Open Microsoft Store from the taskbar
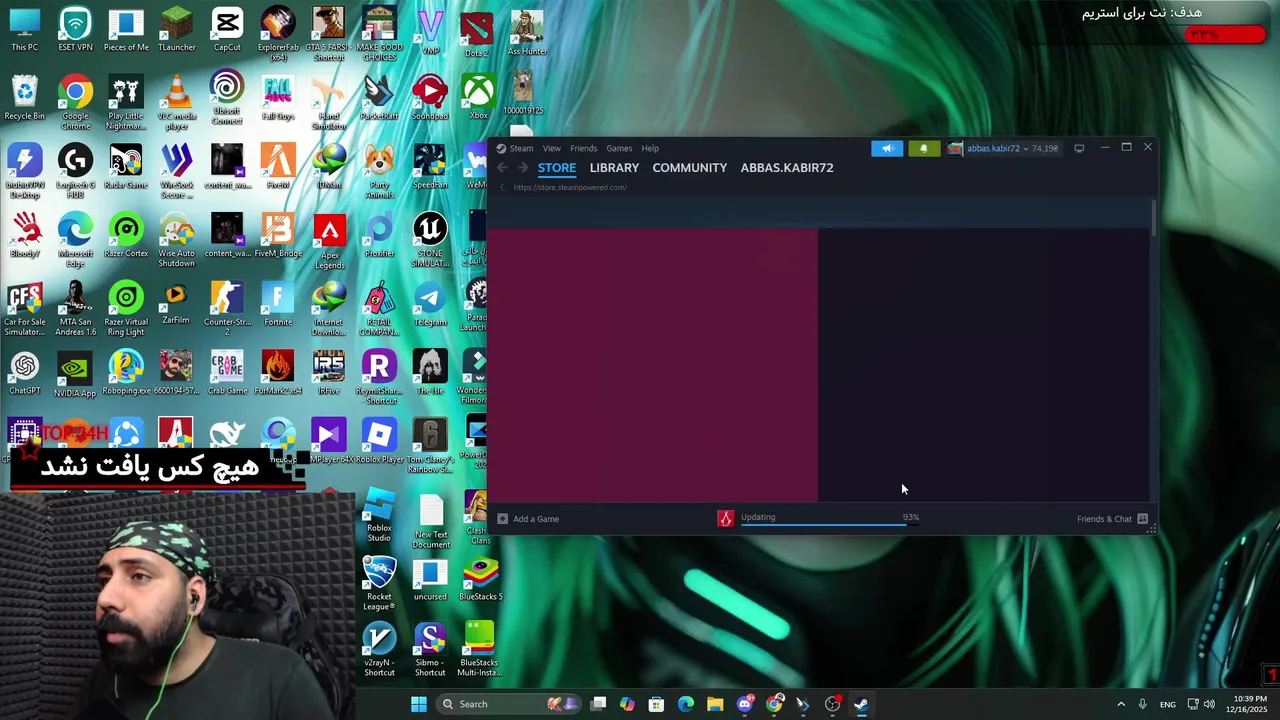1280x720 pixels. point(656,704)
